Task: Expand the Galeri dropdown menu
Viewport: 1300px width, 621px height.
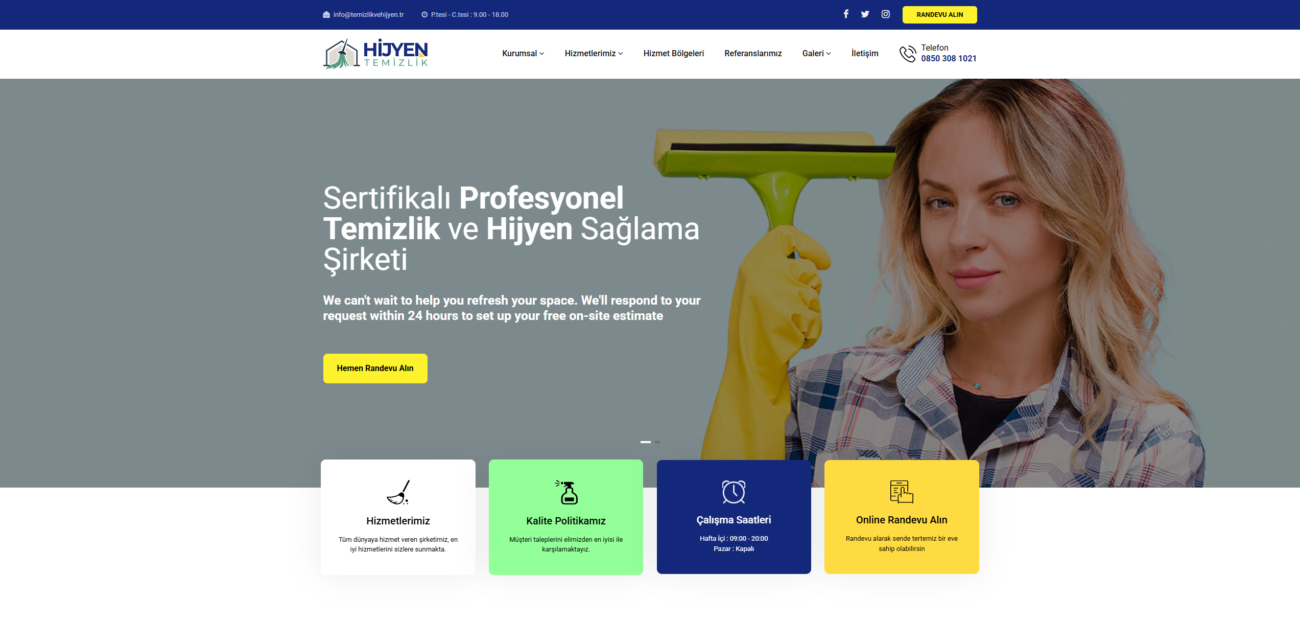Action: point(816,54)
